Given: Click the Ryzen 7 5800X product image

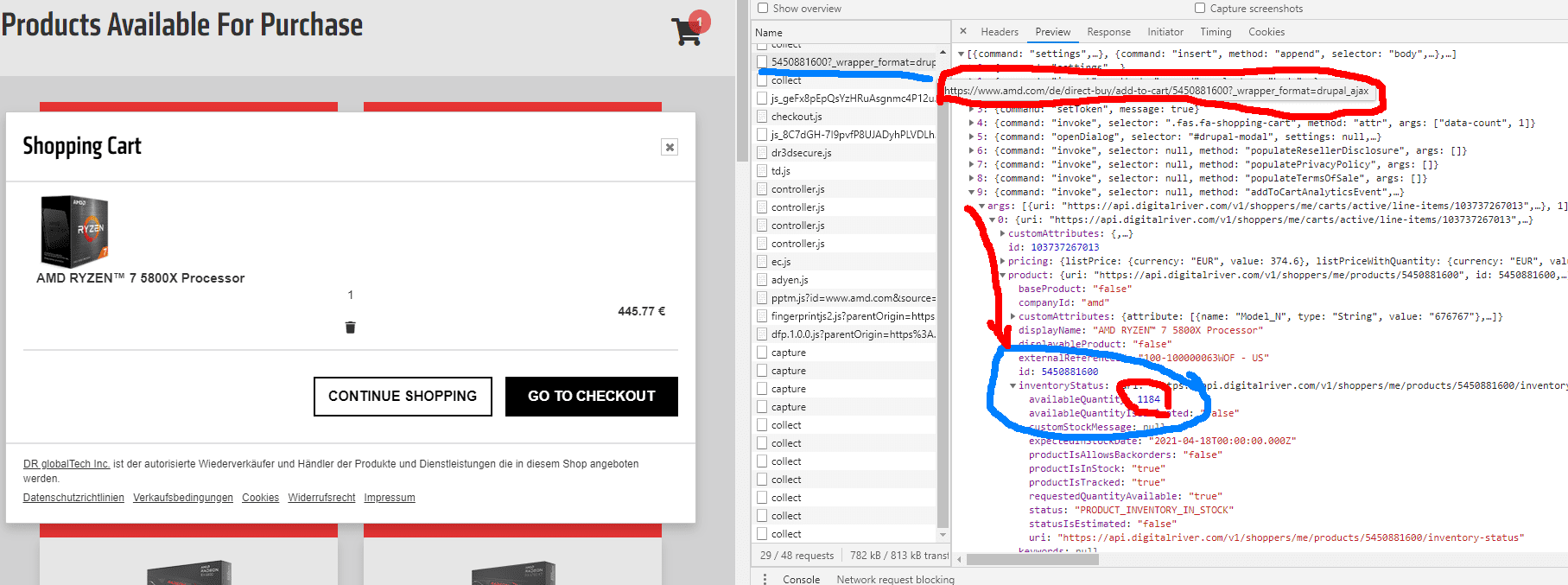Looking at the screenshot, I should coord(74,231).
